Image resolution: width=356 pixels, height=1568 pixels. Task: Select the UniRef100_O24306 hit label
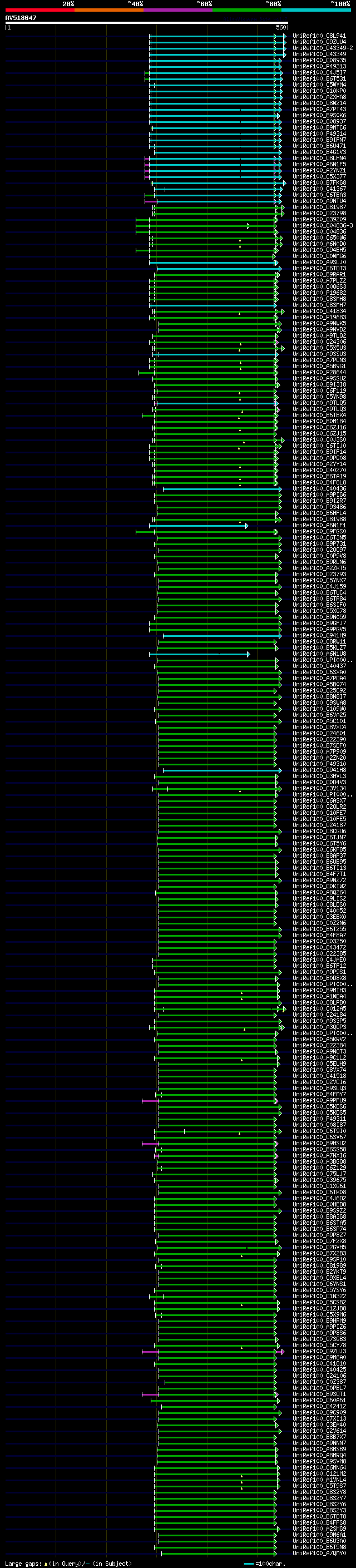click(x=319, y=342)
